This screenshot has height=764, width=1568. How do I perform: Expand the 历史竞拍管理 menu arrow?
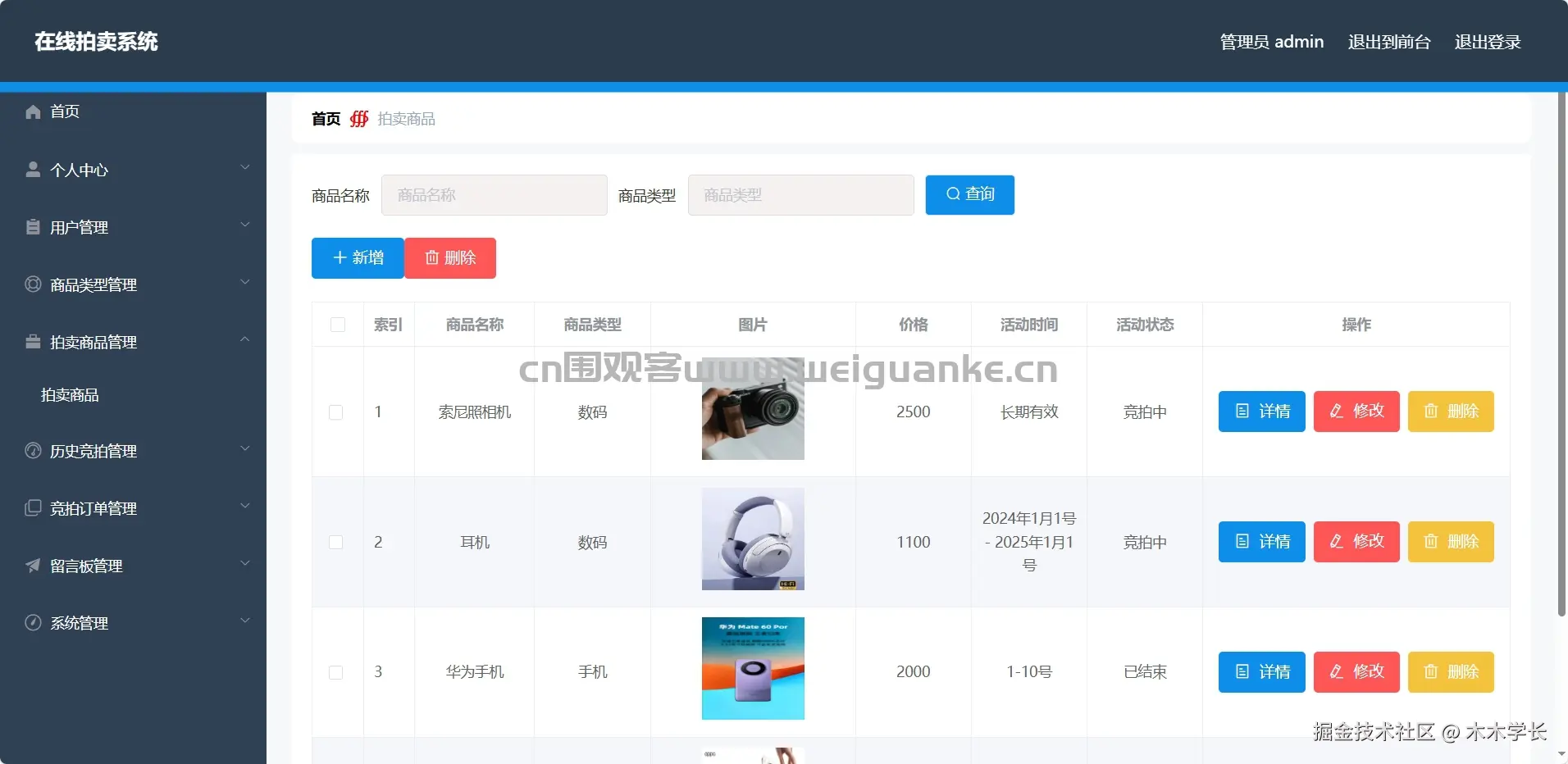tap(244, 449)
